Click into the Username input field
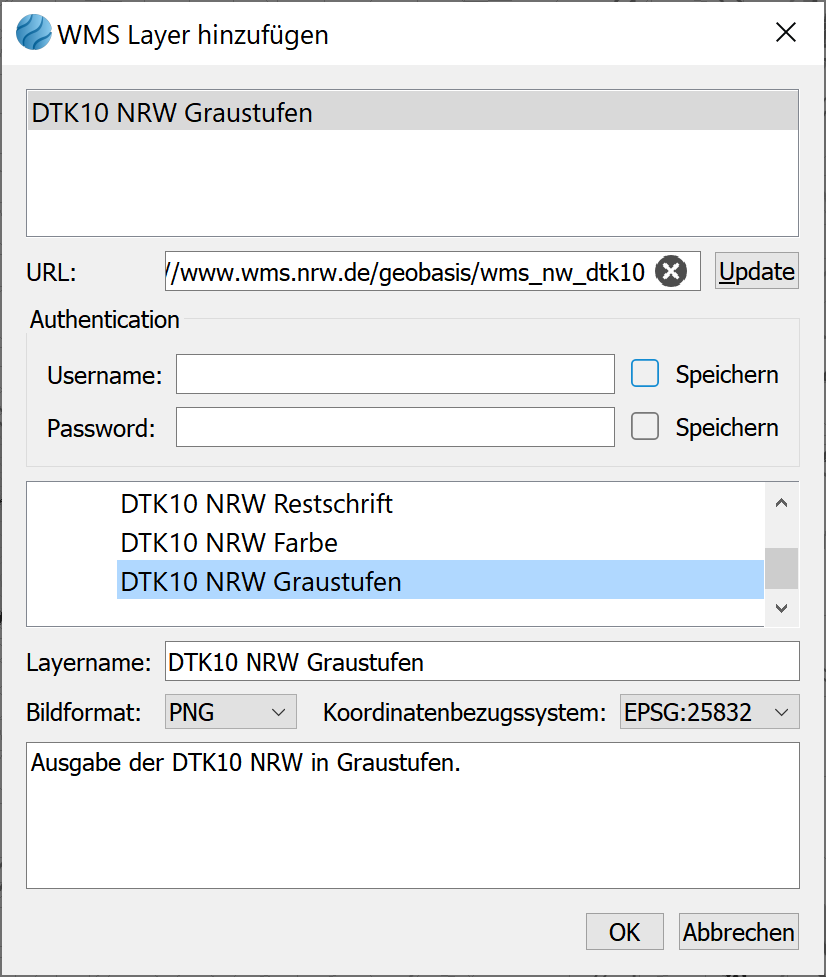This screenshot has height=977, width=826. 395,374
